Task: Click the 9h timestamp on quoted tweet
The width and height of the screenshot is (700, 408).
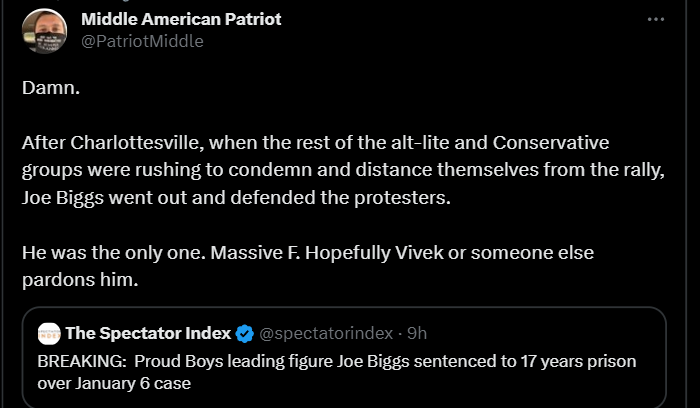Action: click(416, 333)
